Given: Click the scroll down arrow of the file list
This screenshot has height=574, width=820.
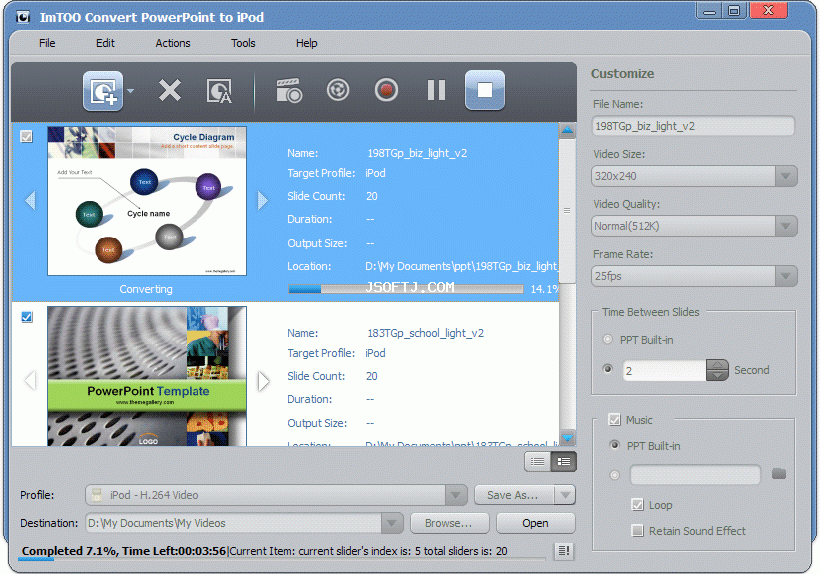Looking at the screenshot, I should click(x=567, y=438).
